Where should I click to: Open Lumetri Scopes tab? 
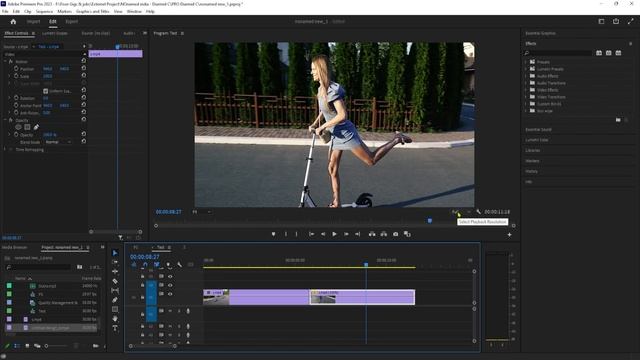coord(55,33)
